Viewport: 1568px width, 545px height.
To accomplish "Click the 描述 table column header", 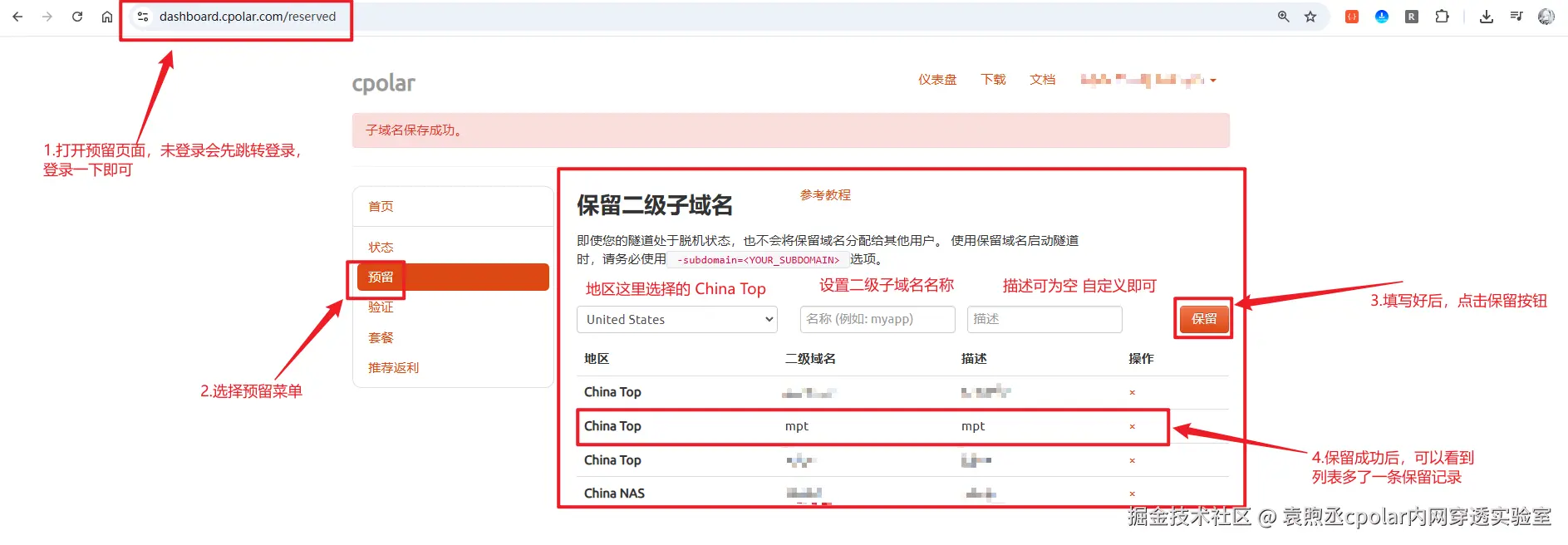I will pos(974,359).
